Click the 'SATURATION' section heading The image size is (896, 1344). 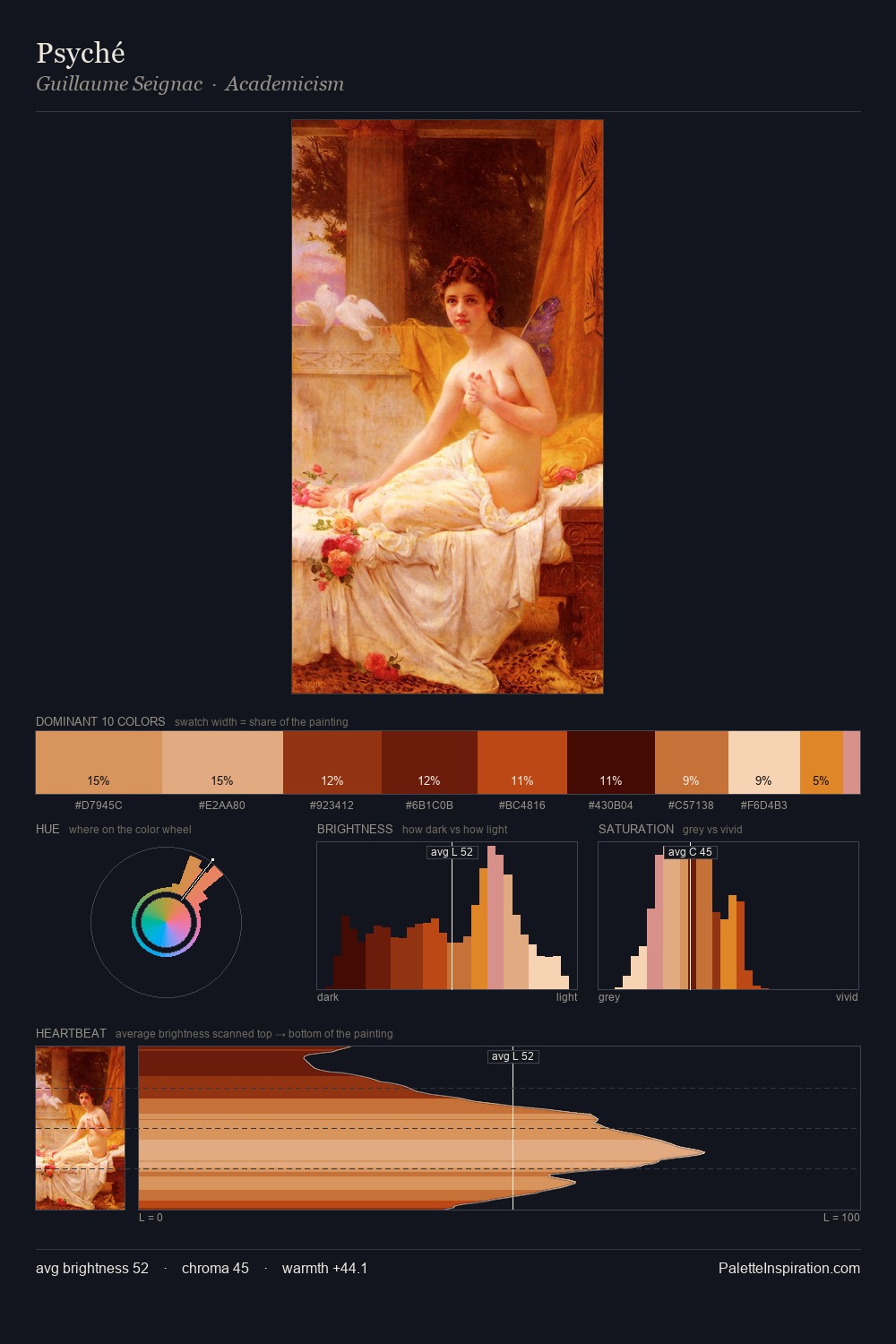point(636,829)
